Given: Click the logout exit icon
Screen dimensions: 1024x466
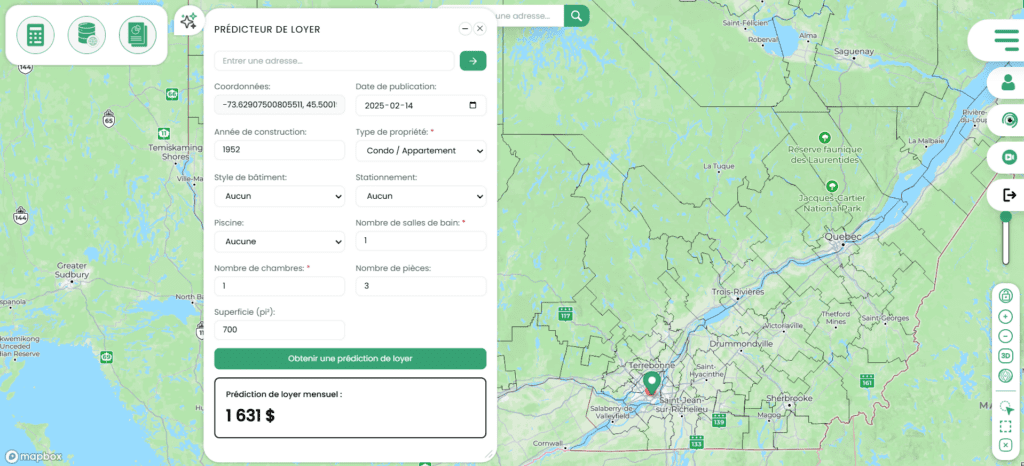Looking at the screenshot, I should click(x=1008, y=194).
